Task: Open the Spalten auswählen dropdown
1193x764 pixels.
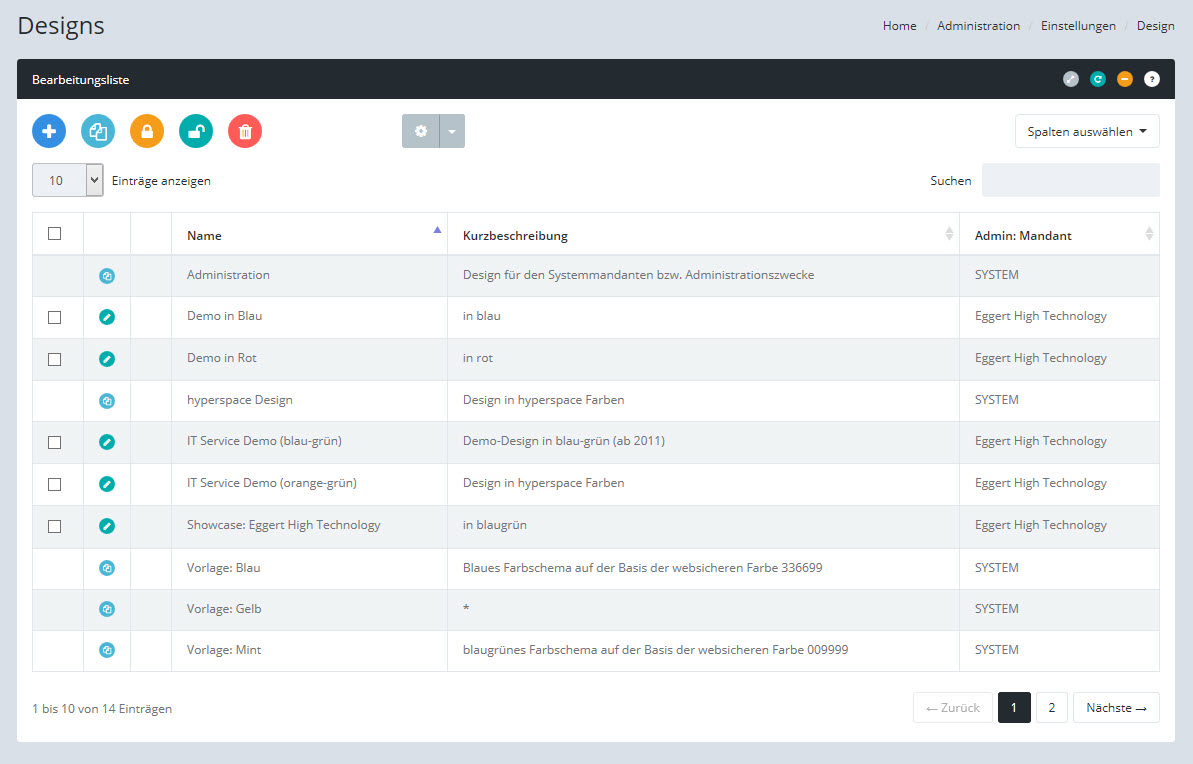Action: (1087, 131)
